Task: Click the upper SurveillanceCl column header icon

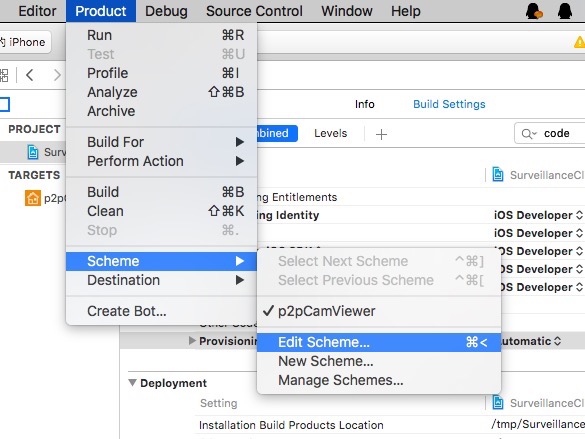Action: [498, 174]
